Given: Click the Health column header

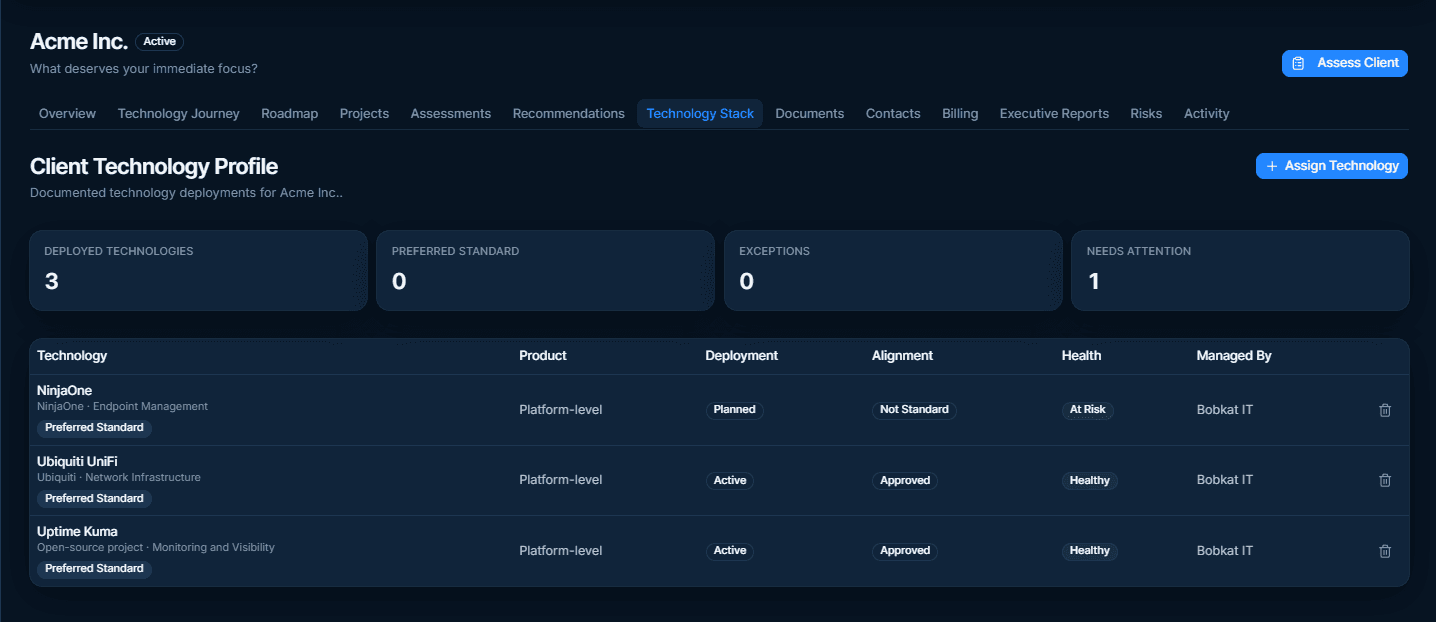Looking at the screenshot, I should tap(1081, 356).
